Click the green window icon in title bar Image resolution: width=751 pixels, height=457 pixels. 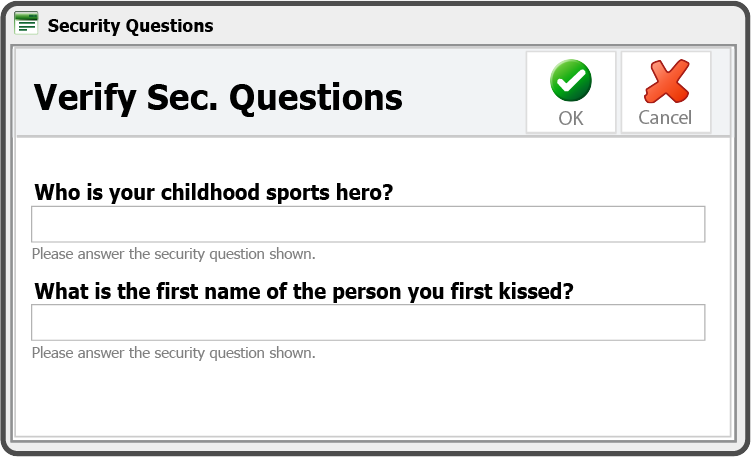[x=26, y=23]
